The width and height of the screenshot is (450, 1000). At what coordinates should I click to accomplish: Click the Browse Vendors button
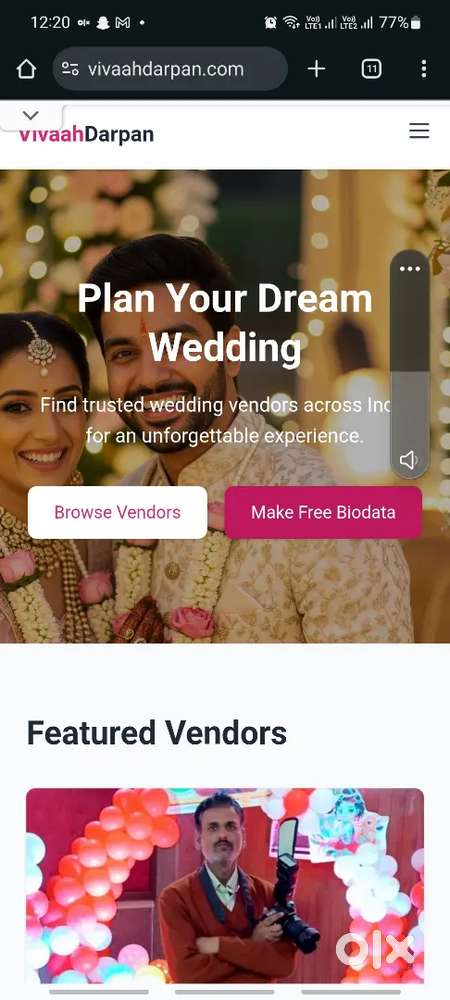117,512
